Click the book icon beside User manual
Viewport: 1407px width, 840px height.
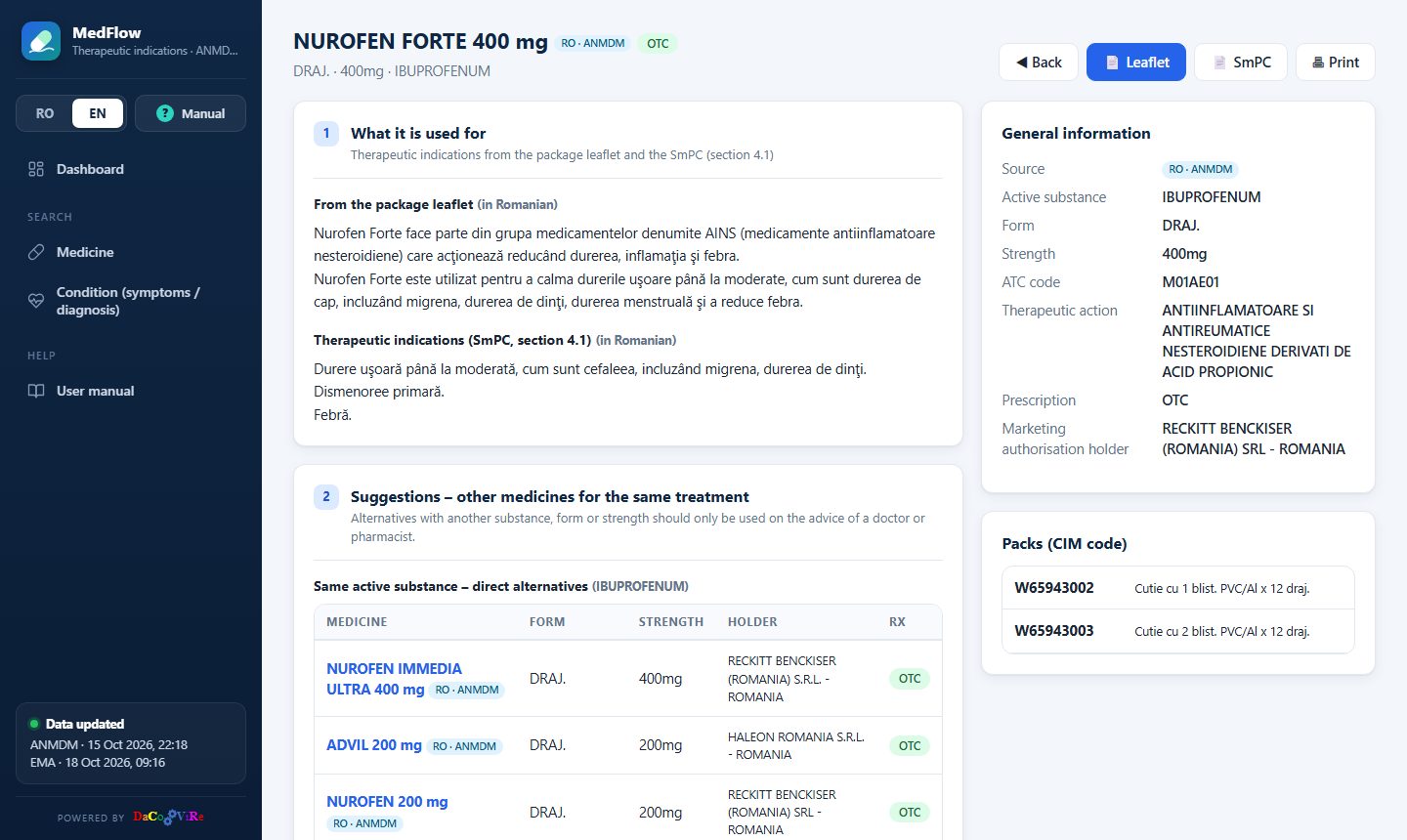[x=36, y=391]
